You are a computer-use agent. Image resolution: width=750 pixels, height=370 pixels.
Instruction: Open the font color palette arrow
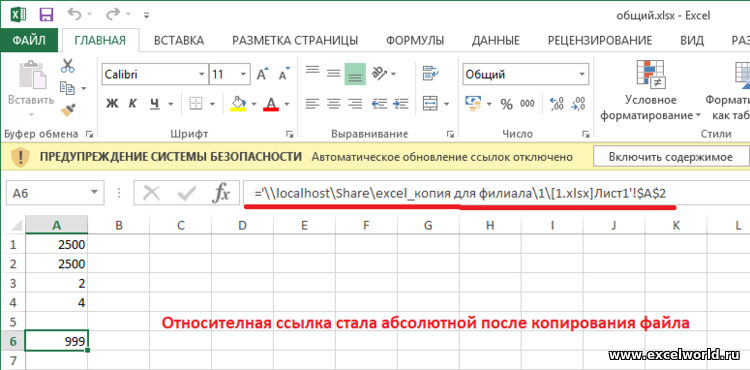pyautogui.click(x=287, y=104)
